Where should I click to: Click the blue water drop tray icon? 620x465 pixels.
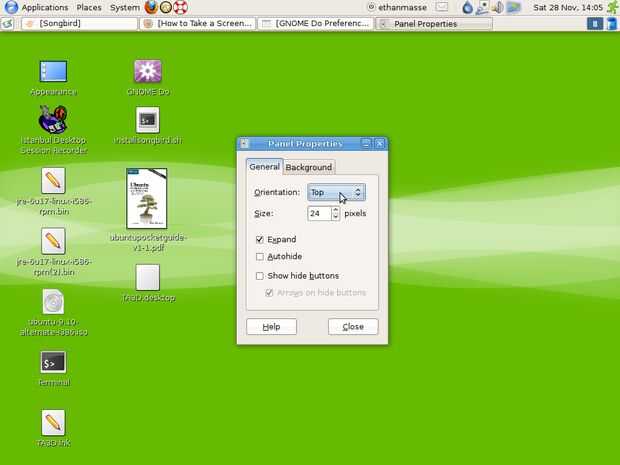(467, 7)
